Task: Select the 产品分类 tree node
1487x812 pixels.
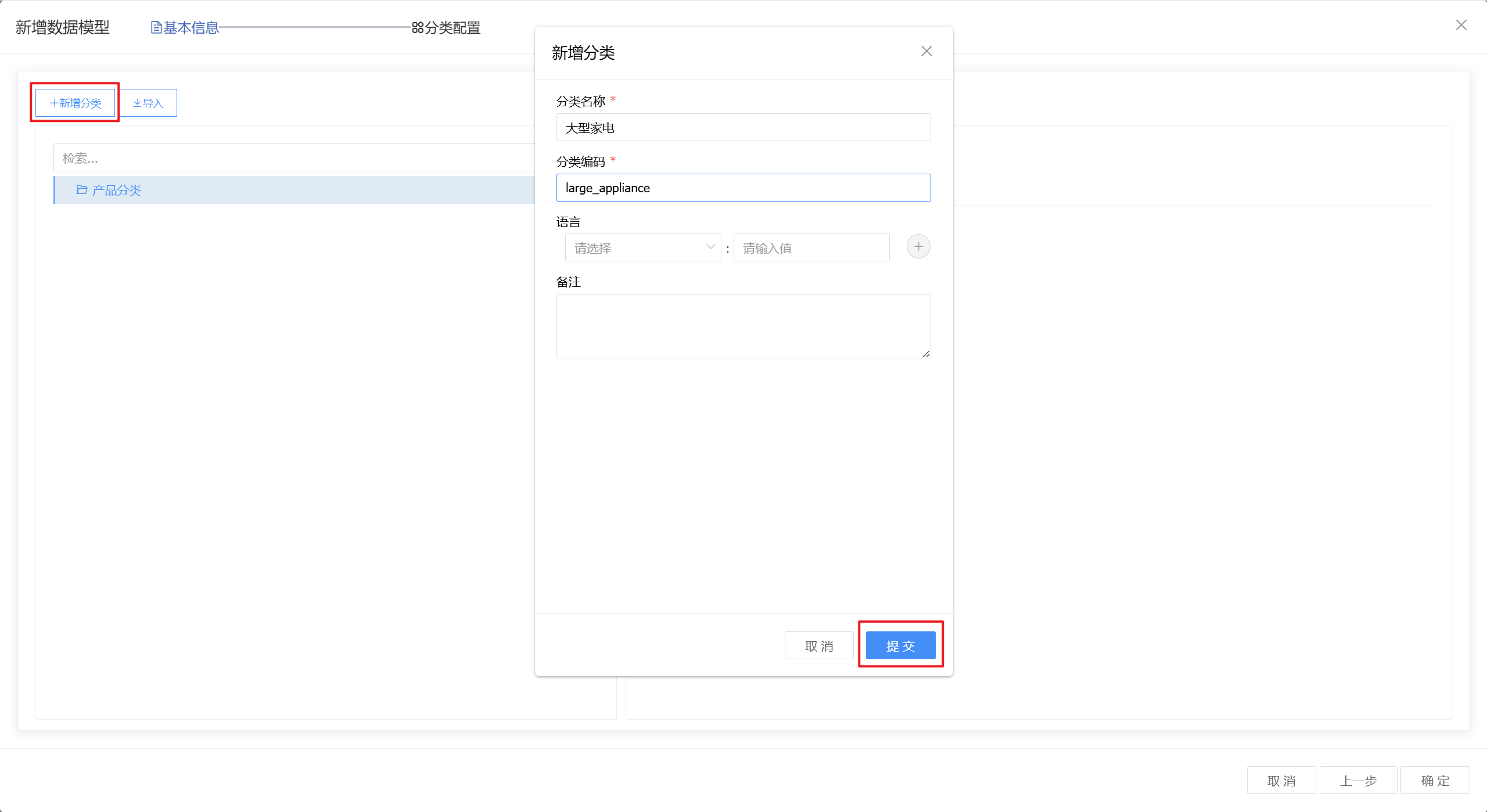Action: [117, 190]
